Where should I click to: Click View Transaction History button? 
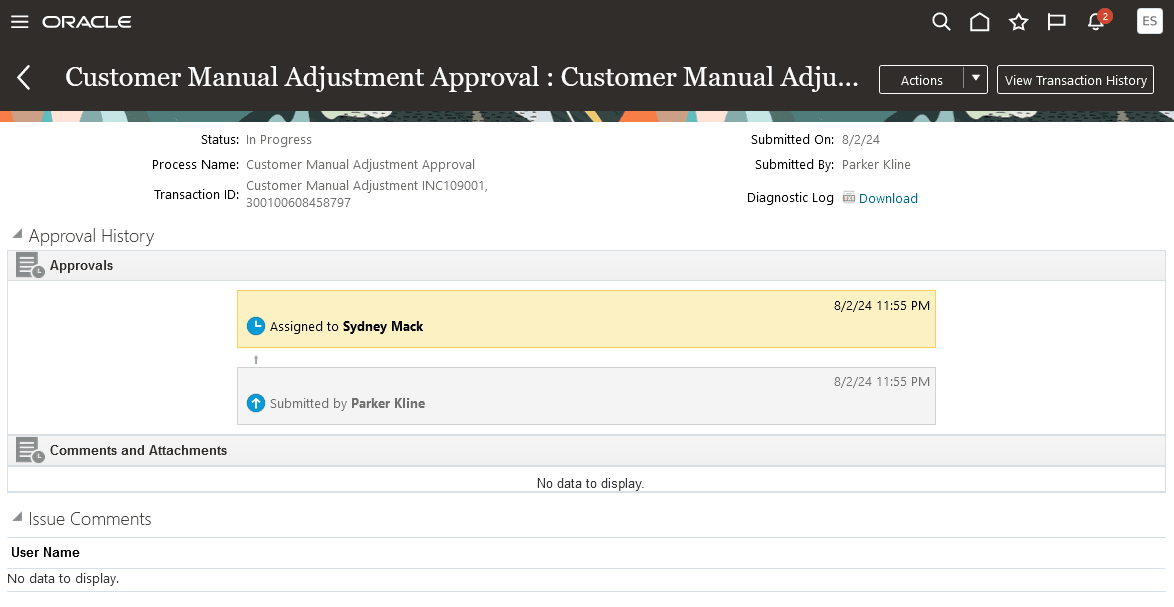point(1075,79)
